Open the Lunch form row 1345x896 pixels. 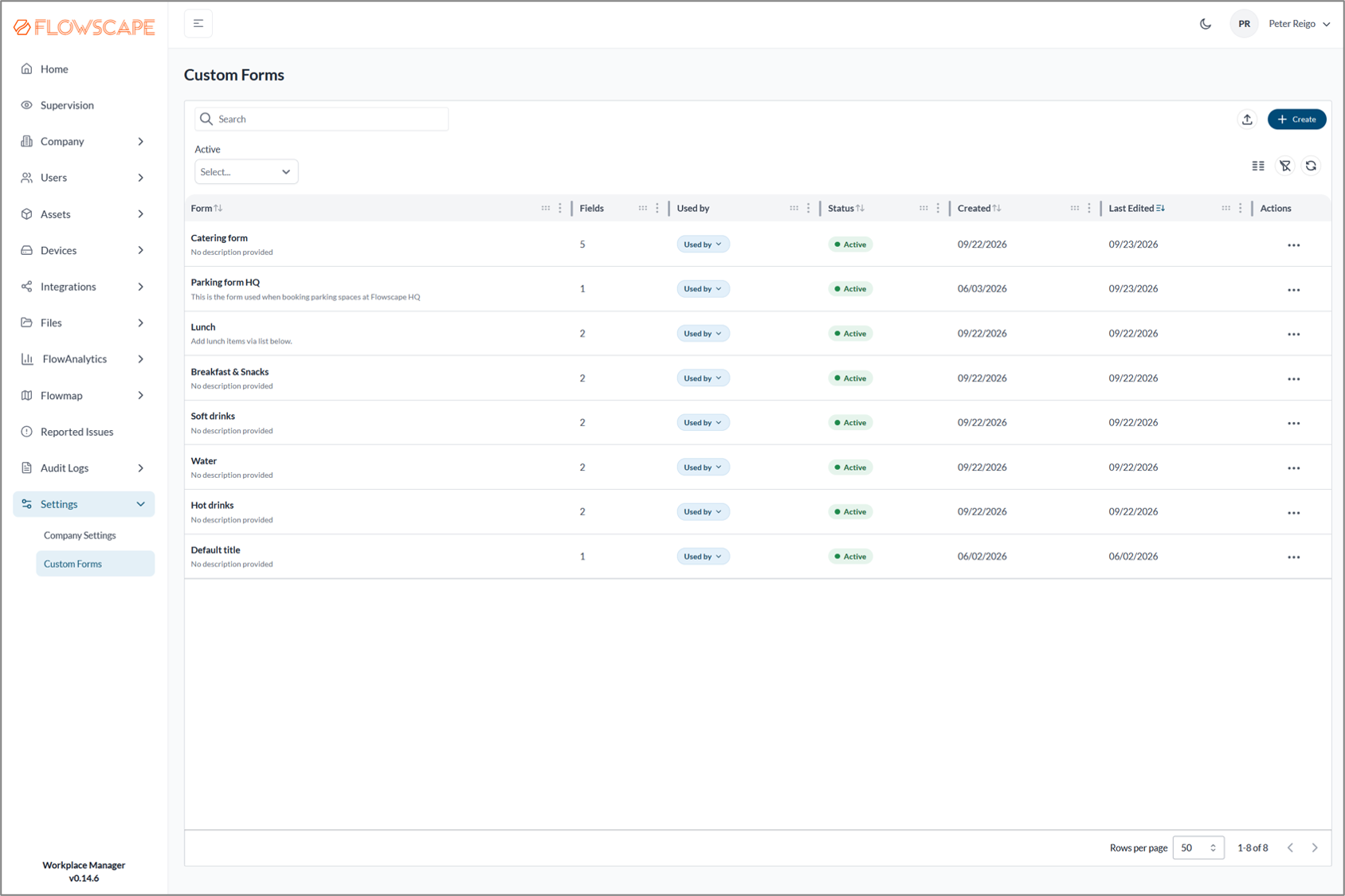coord(757,334)
